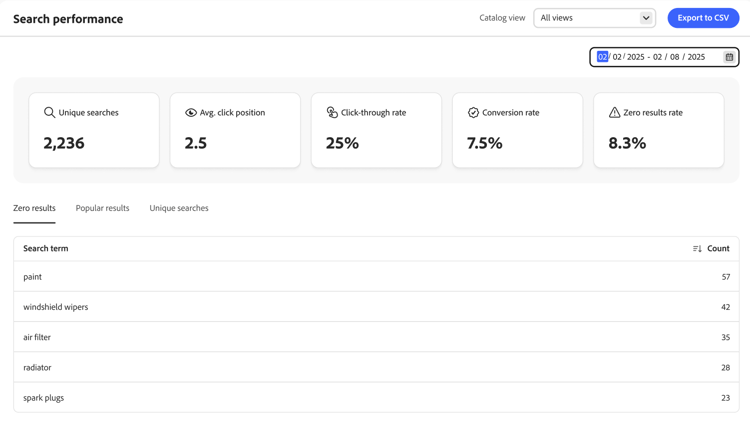Image resolution: width=750 pixels, height=421 pixels.
Task: Click the Zero results rate warning icon
Action: 614,113
